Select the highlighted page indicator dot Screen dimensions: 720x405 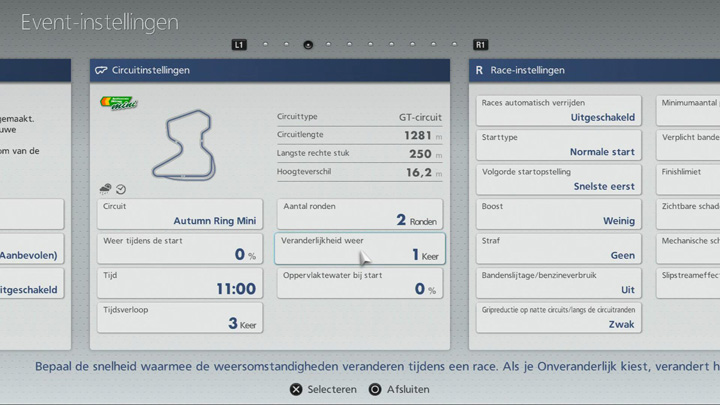point(308,45)
